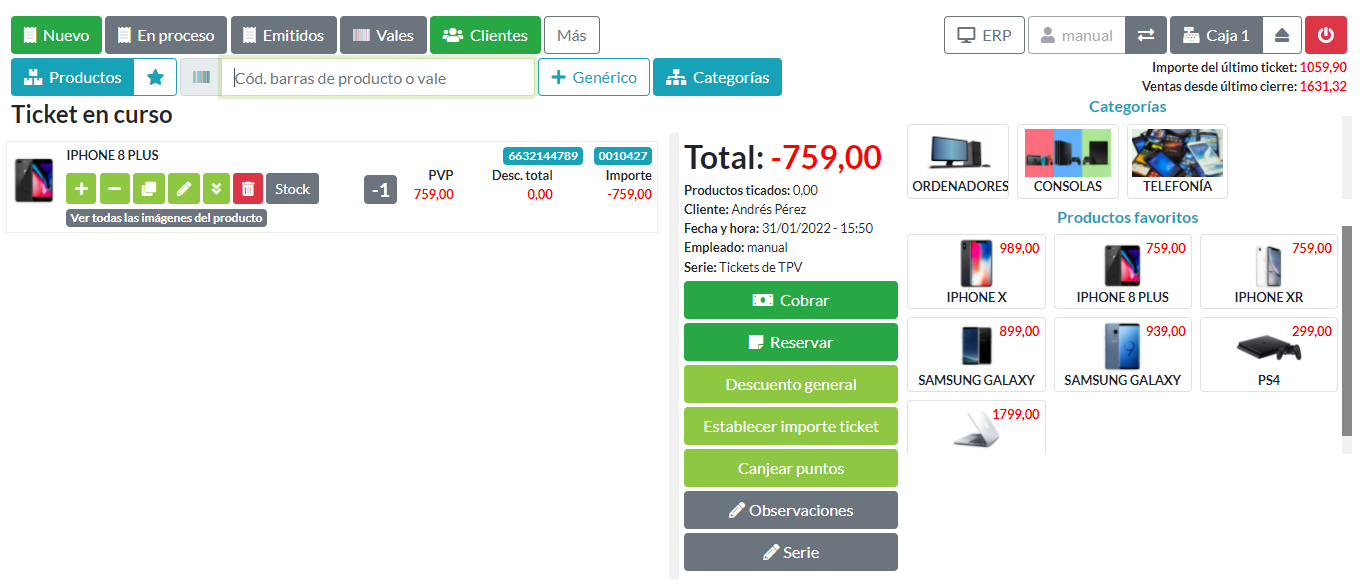Click the swap user arrows icon
1360x580 pixels.
pyautogui.click(x=1145, y=35)
